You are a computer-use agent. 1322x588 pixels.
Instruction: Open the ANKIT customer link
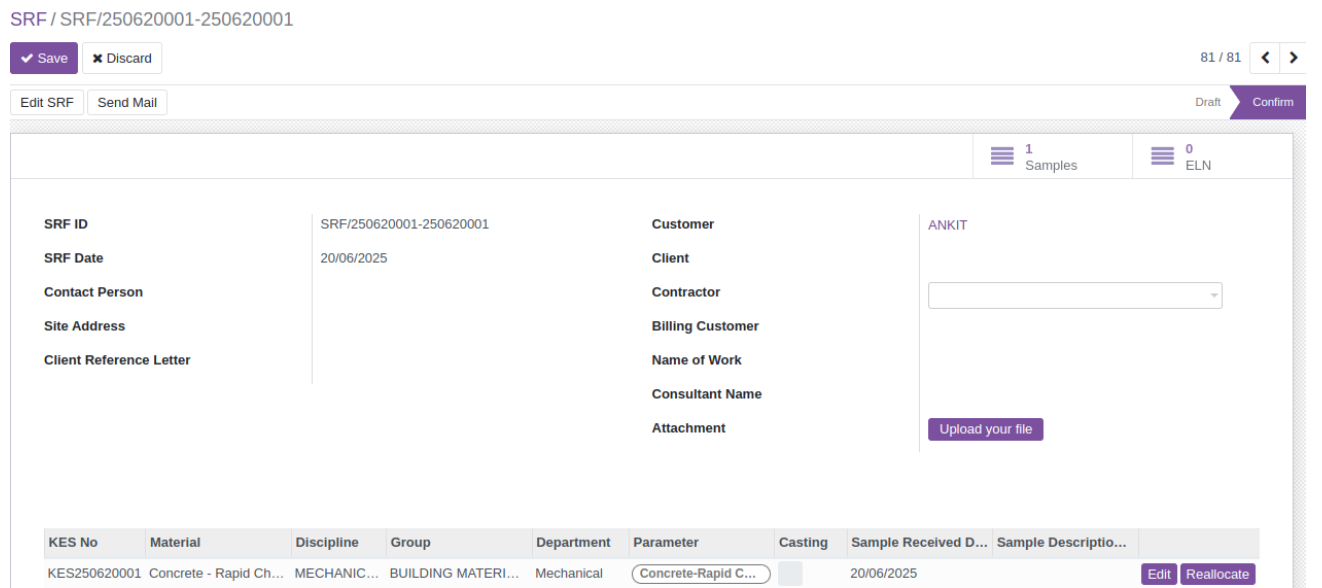[x=948, y=225]
